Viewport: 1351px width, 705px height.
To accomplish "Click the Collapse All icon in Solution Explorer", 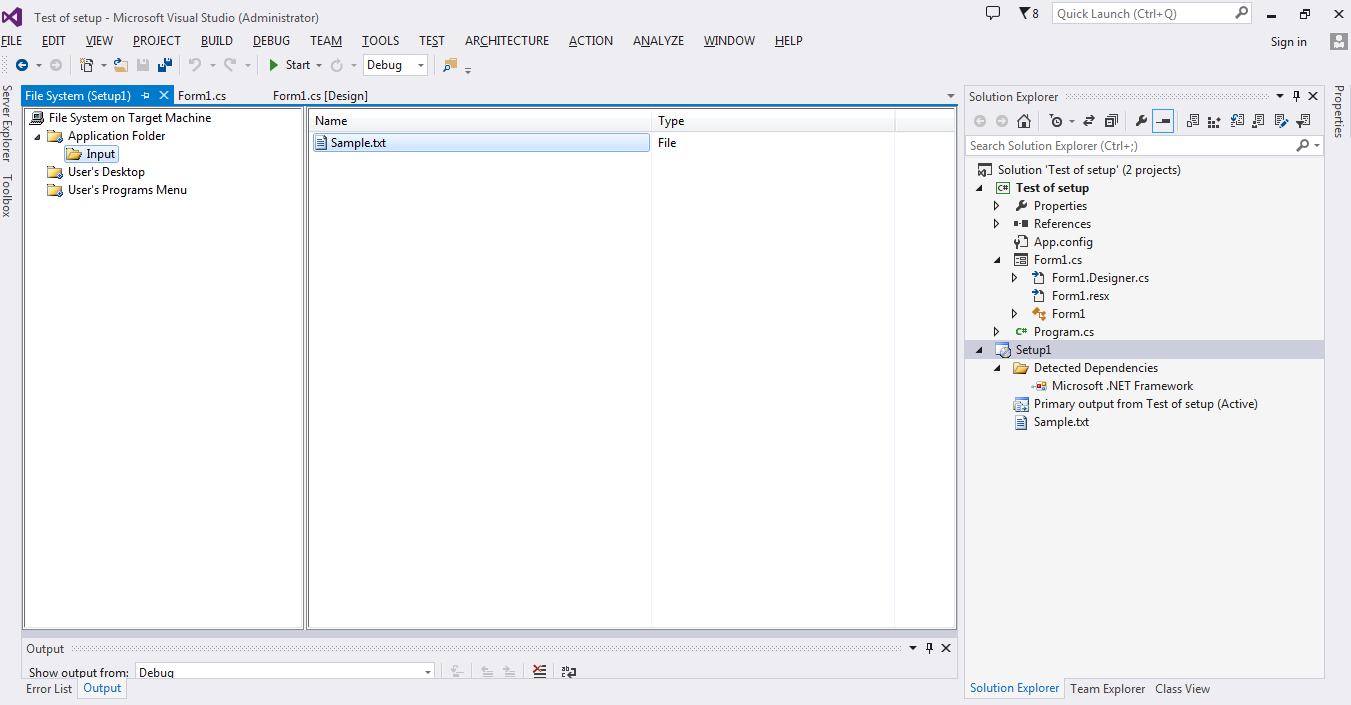I will click(x=1111, y=121).
